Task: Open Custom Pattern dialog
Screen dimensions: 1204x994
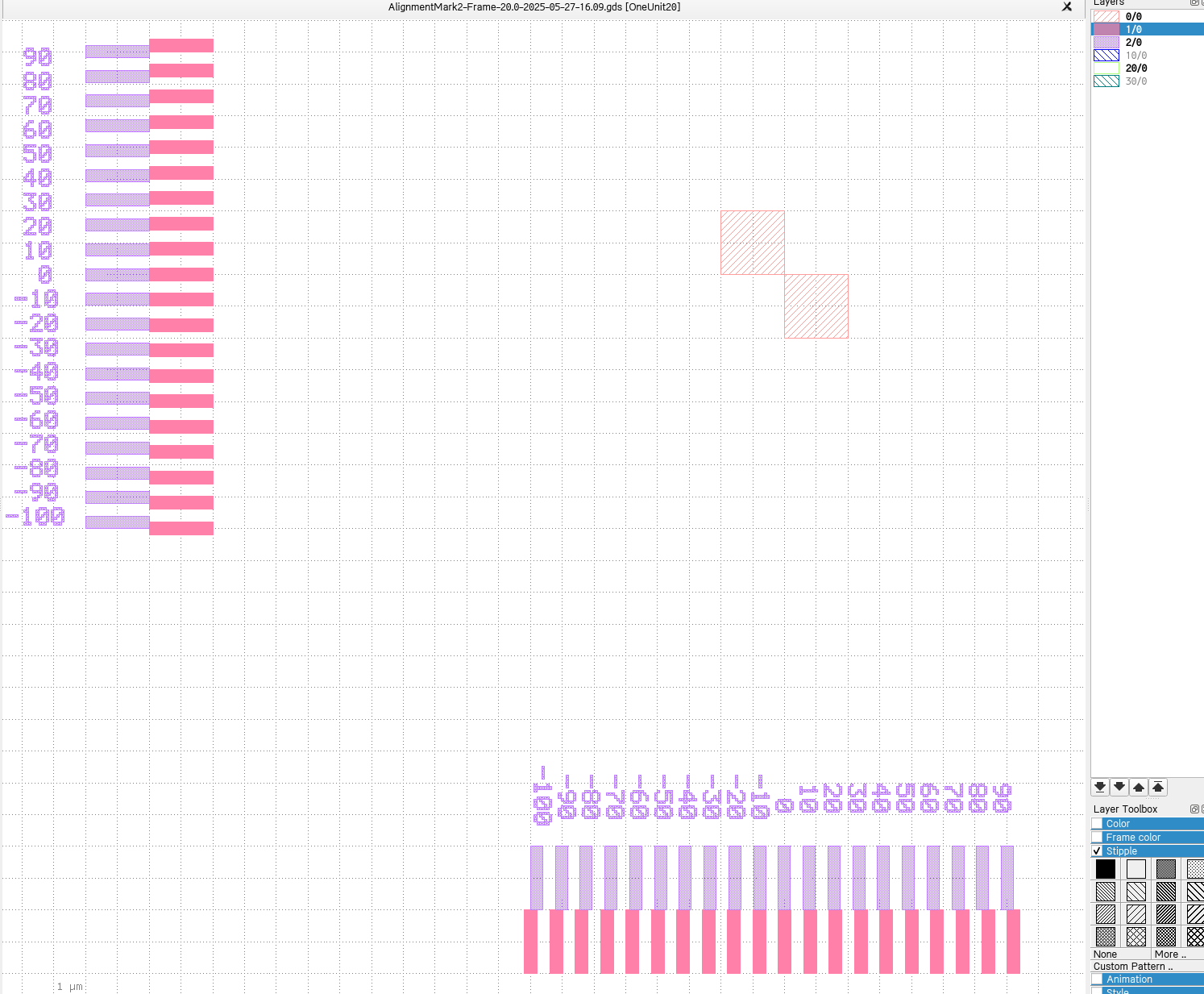Action: click(x=1133, y=967)
